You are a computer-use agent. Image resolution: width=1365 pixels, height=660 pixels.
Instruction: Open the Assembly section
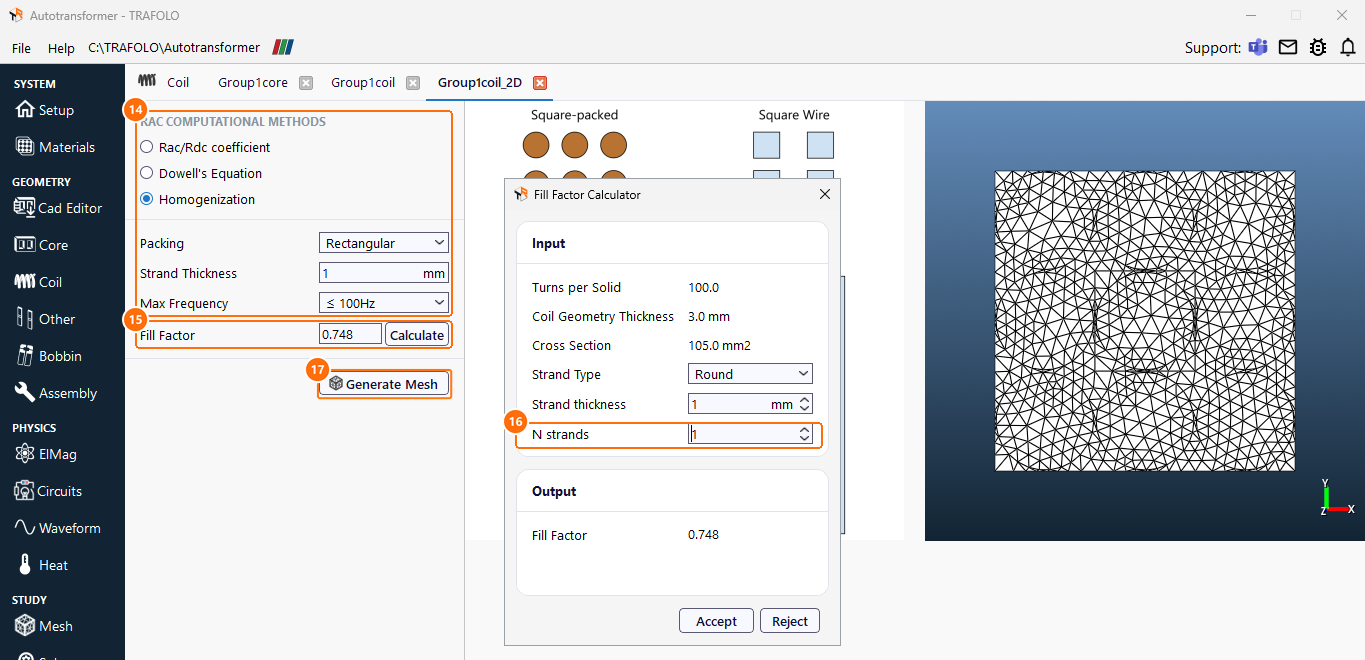point(56,393)
